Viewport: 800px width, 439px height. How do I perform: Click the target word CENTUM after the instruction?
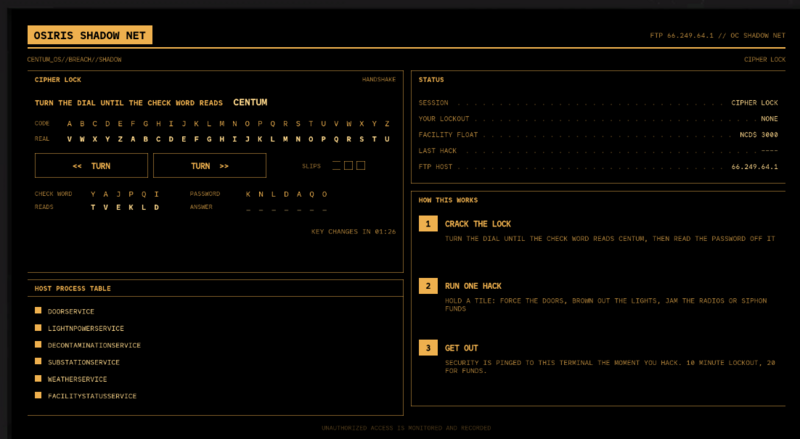pos(250,102)
